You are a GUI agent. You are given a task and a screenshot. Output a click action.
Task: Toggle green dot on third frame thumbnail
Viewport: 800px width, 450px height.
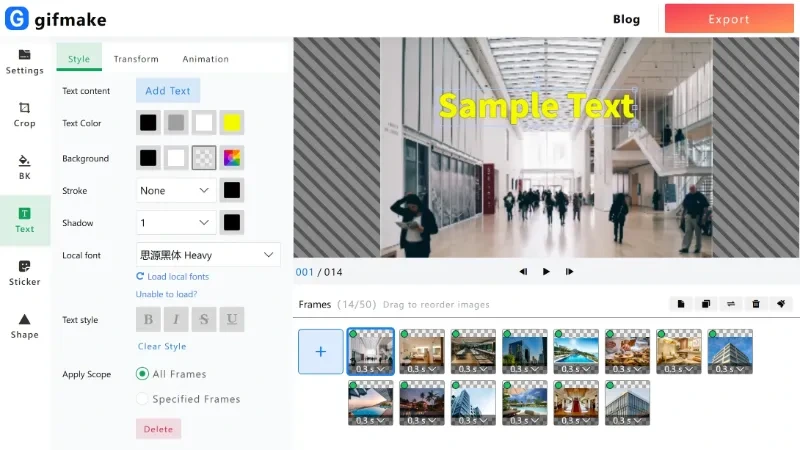point(456,334)
